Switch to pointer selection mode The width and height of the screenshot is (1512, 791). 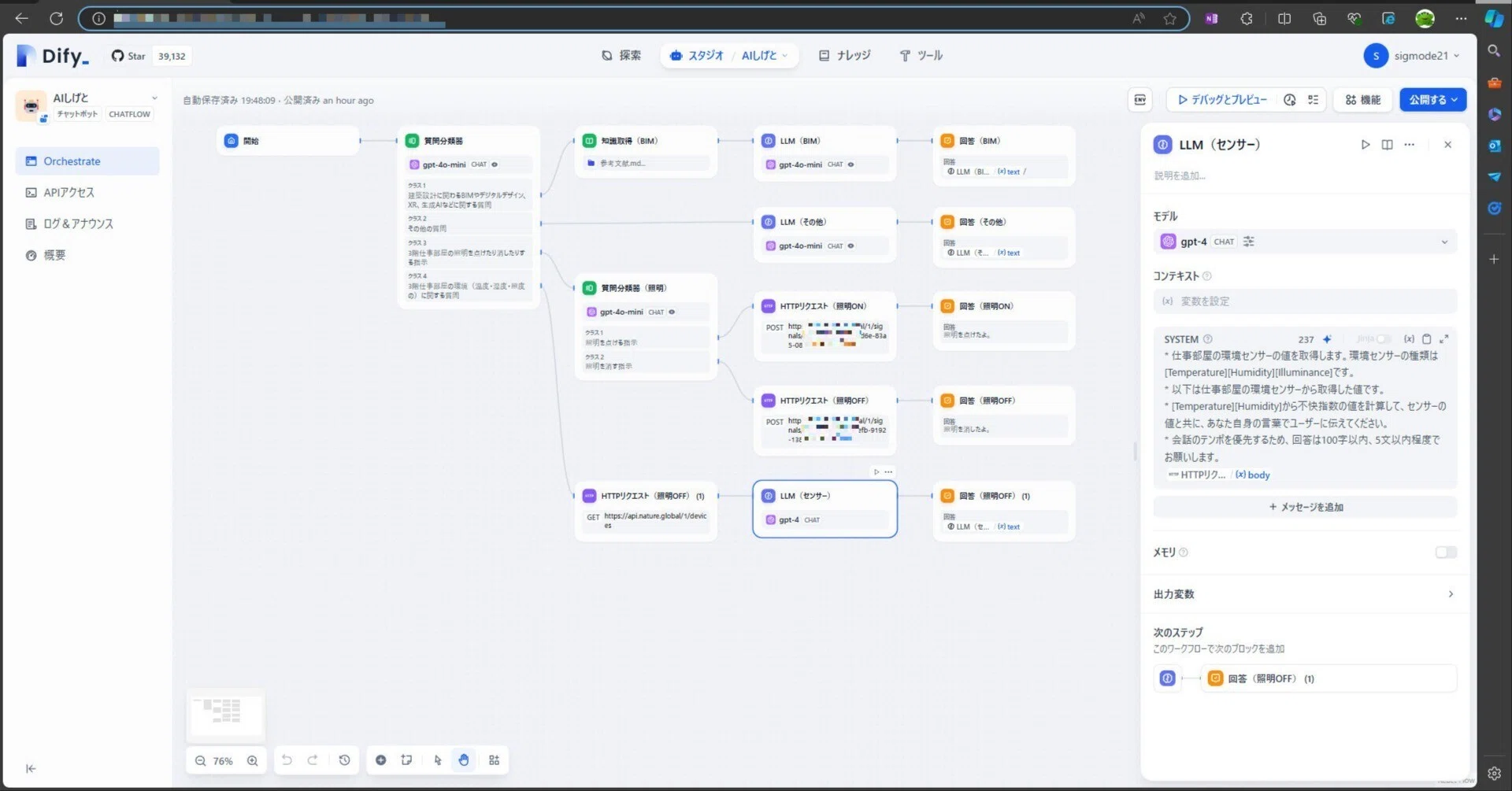tap(438, 760)
